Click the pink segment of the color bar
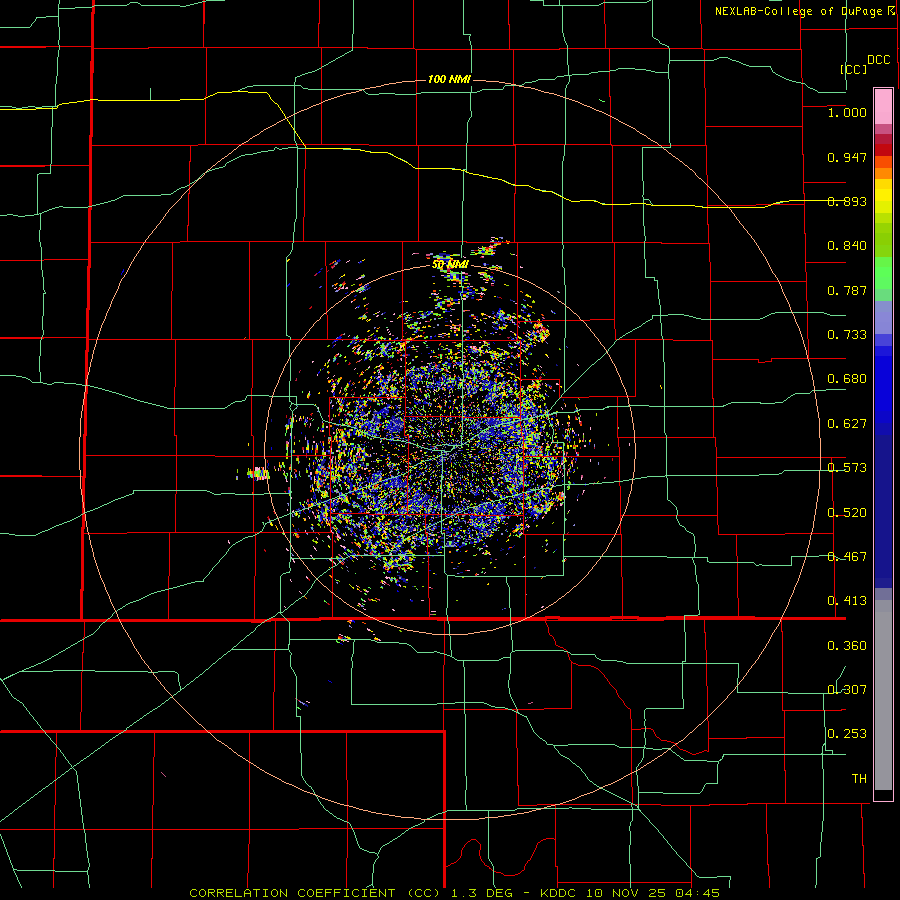The image size is (900, 900). (x=883, y=107)
